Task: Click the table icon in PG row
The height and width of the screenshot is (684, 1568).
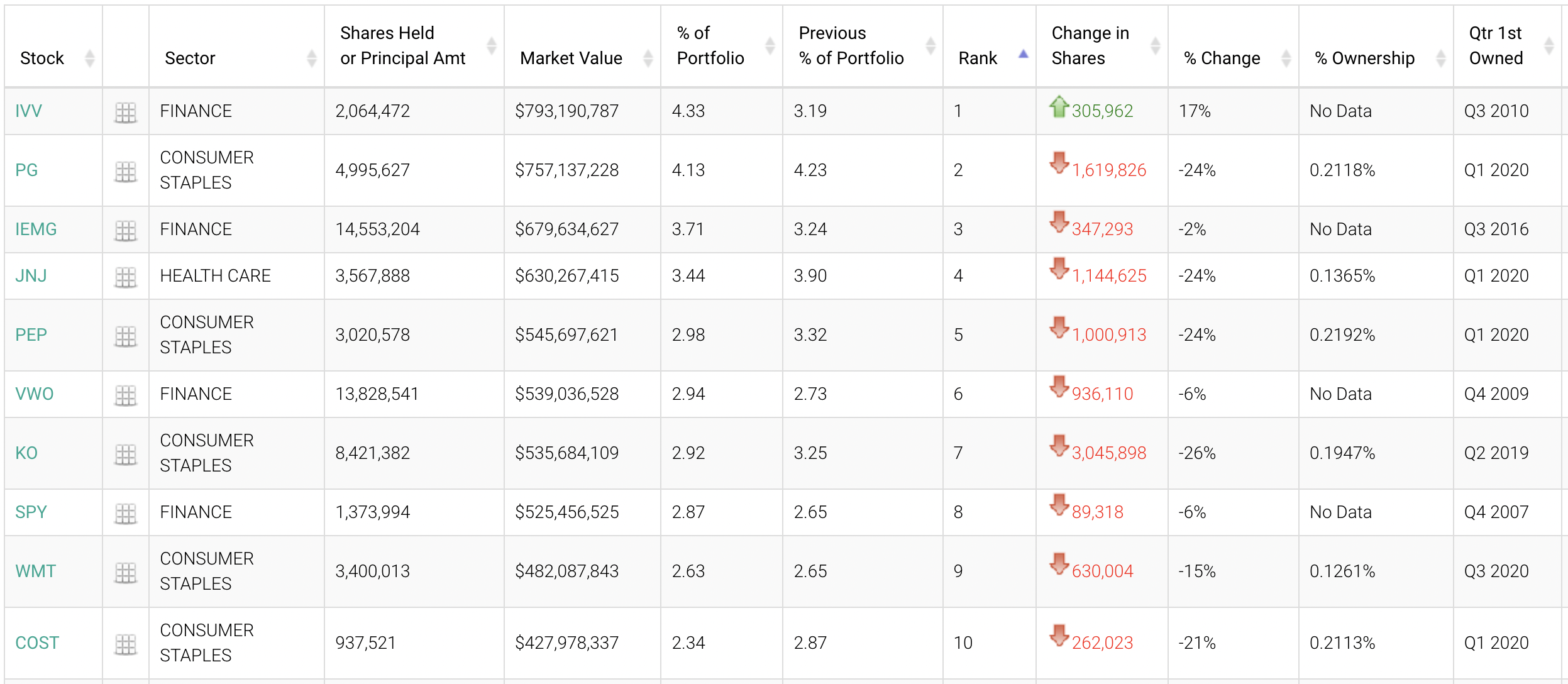Action: coord(126,171)
